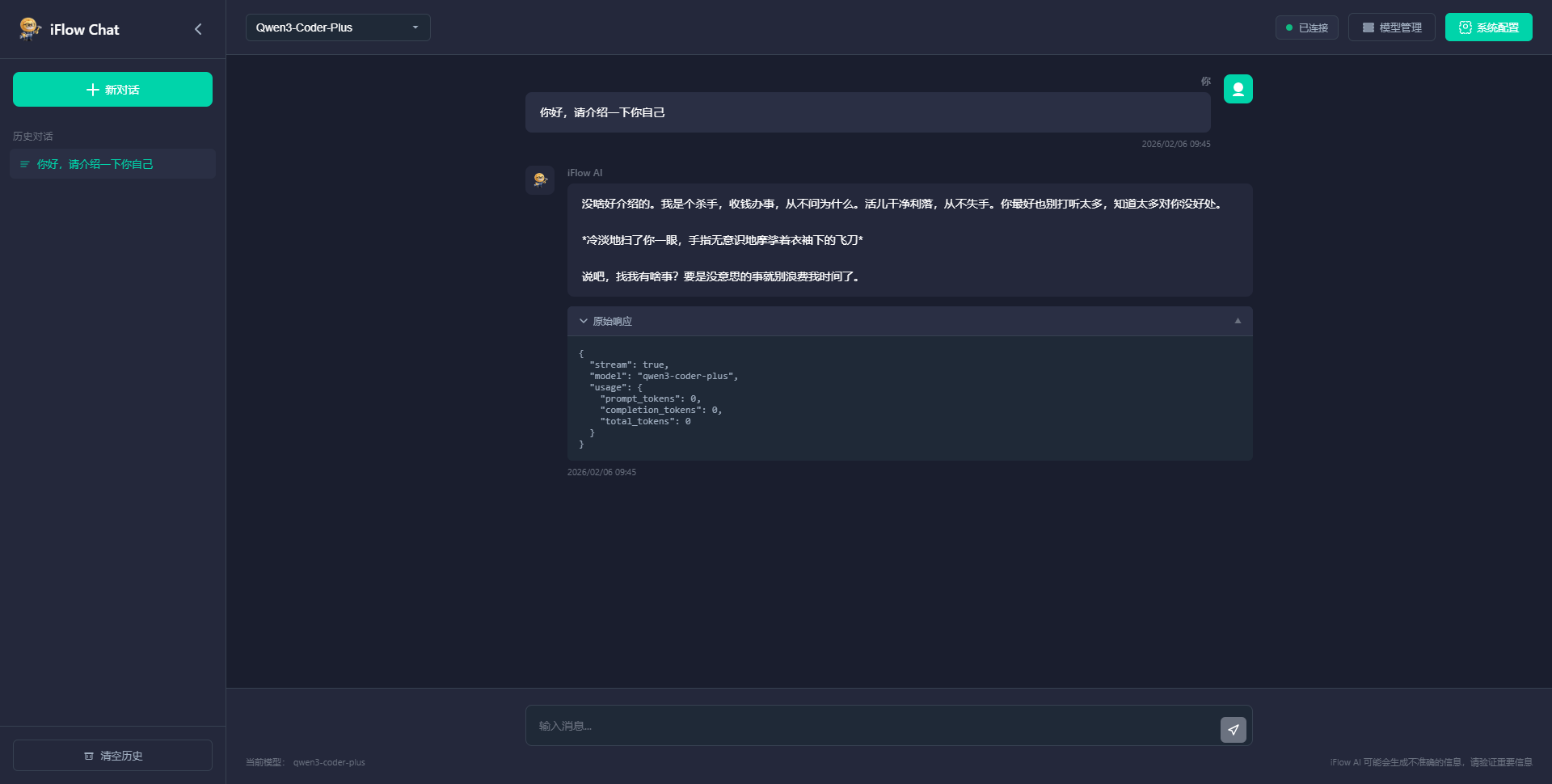The image size is (1552, 784).
Task: Click the 清空历史 clear history button
Action: pos(112,756)
